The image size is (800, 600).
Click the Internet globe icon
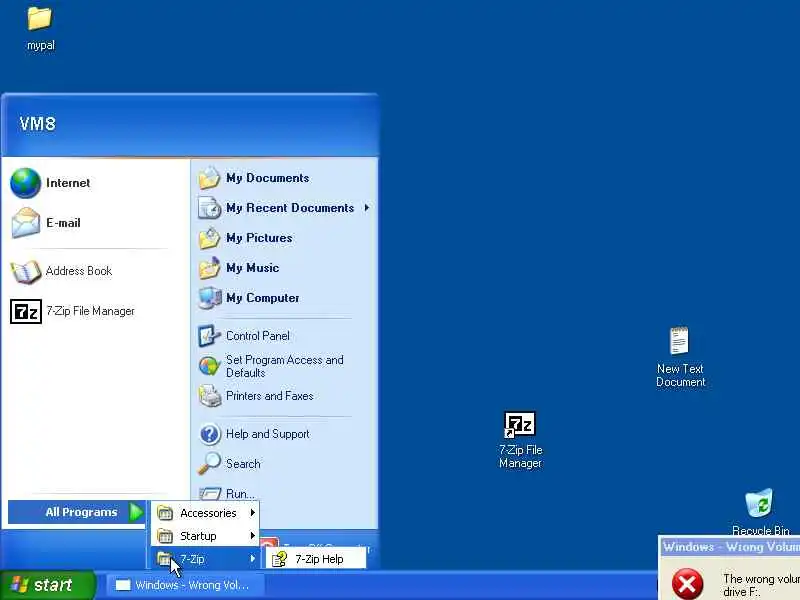tap(25, 183)
